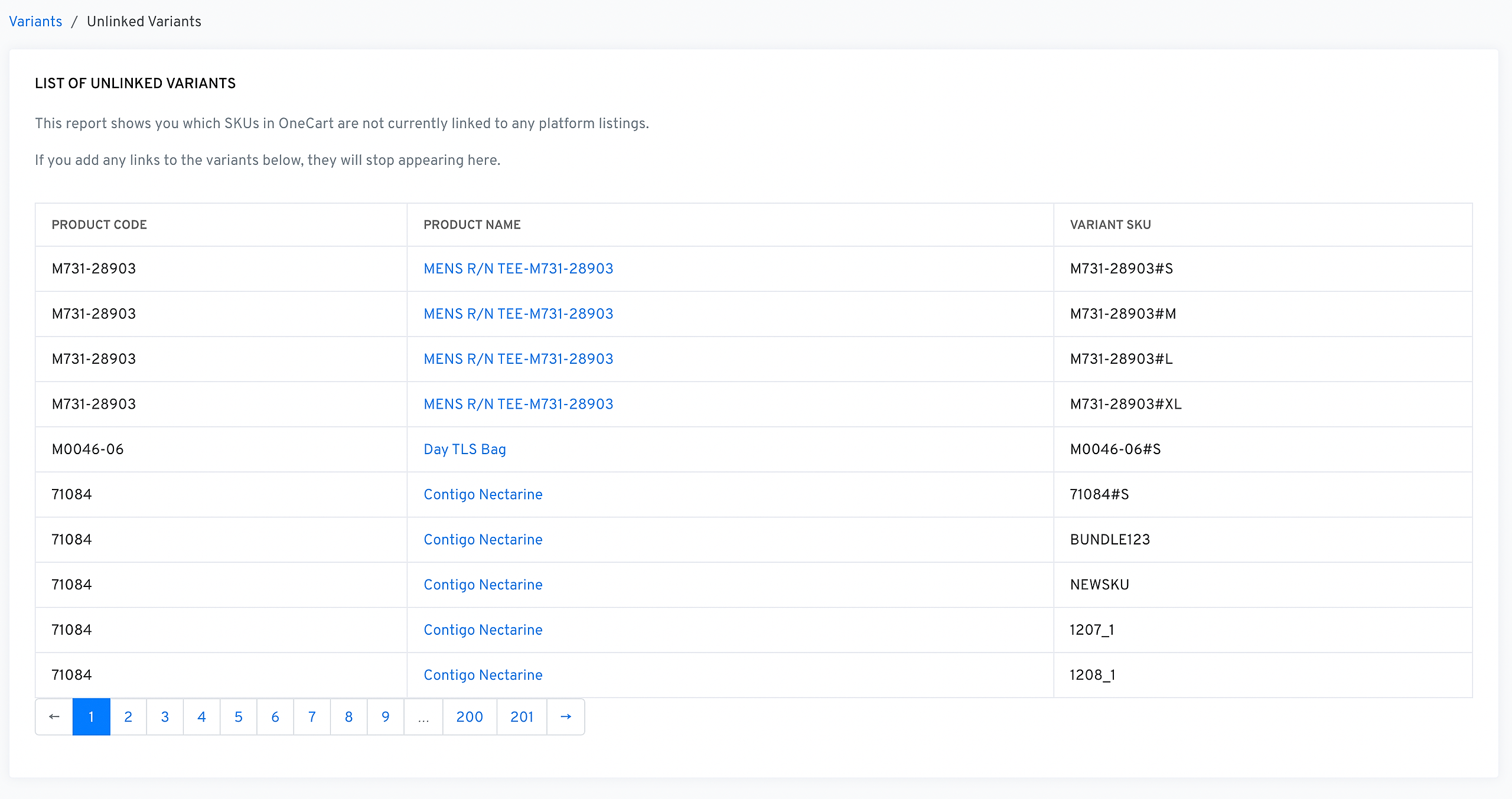Image resolution: width=1512 pixels, height=799 pixels.
Task: Go to pagination page 2
Action: coord(128,716)
